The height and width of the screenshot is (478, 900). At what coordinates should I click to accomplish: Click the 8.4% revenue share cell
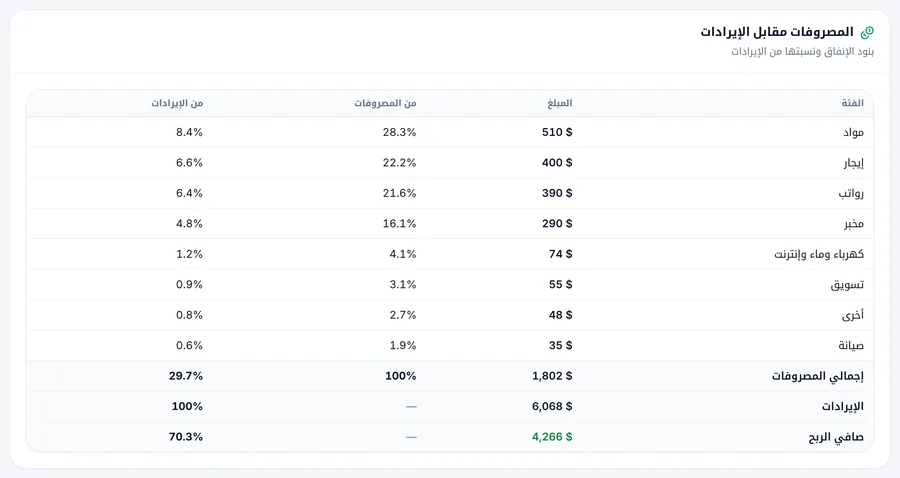[189, 132]
